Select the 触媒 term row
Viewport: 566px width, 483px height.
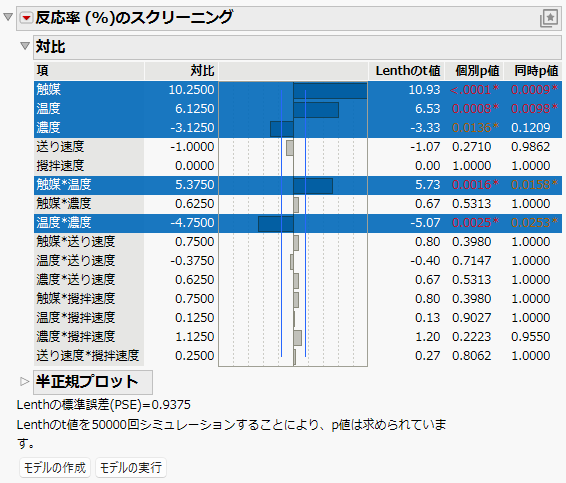pos(298,90)
